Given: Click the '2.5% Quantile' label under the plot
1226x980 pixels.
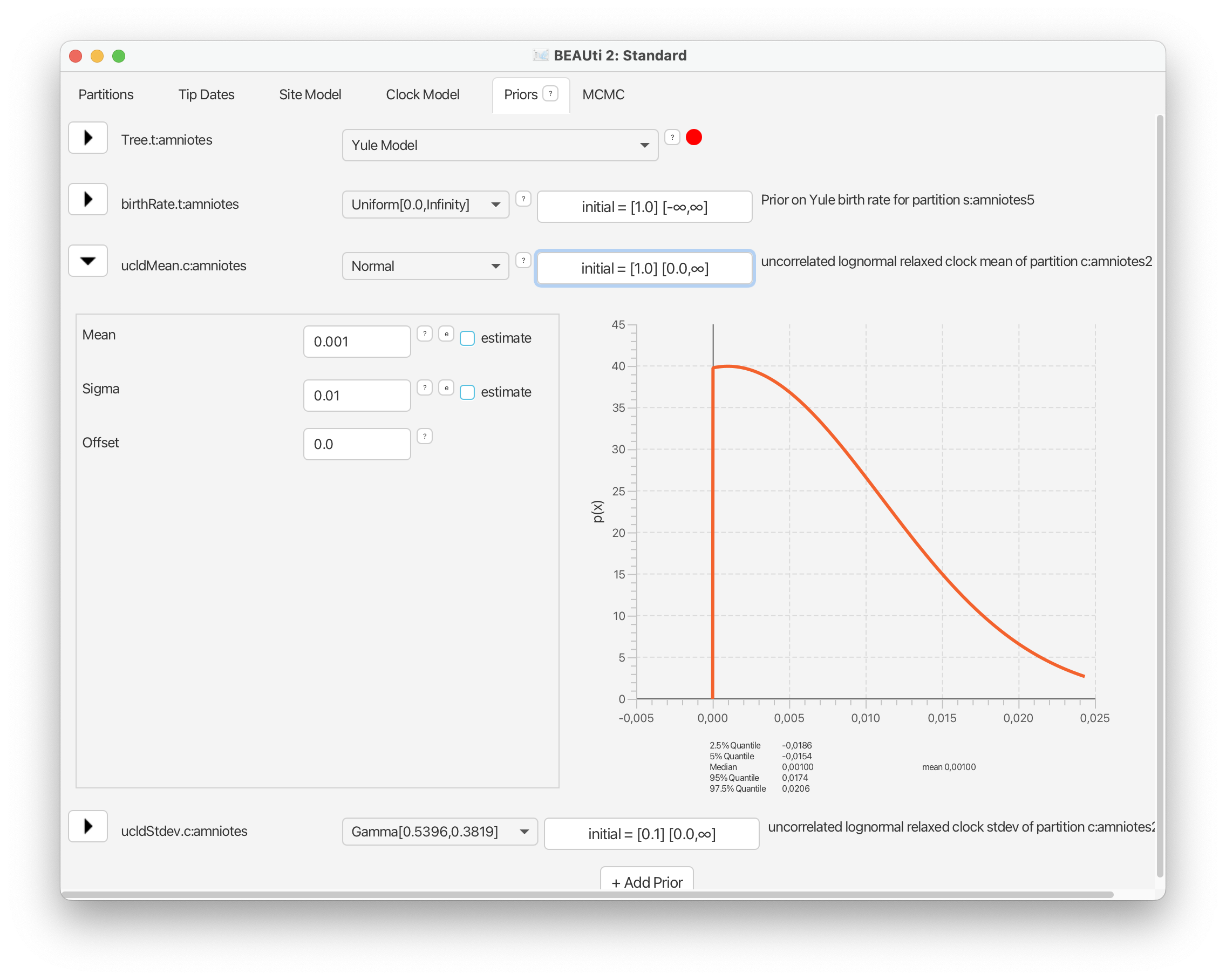Looking at the screenshot, I should (735, 745).
